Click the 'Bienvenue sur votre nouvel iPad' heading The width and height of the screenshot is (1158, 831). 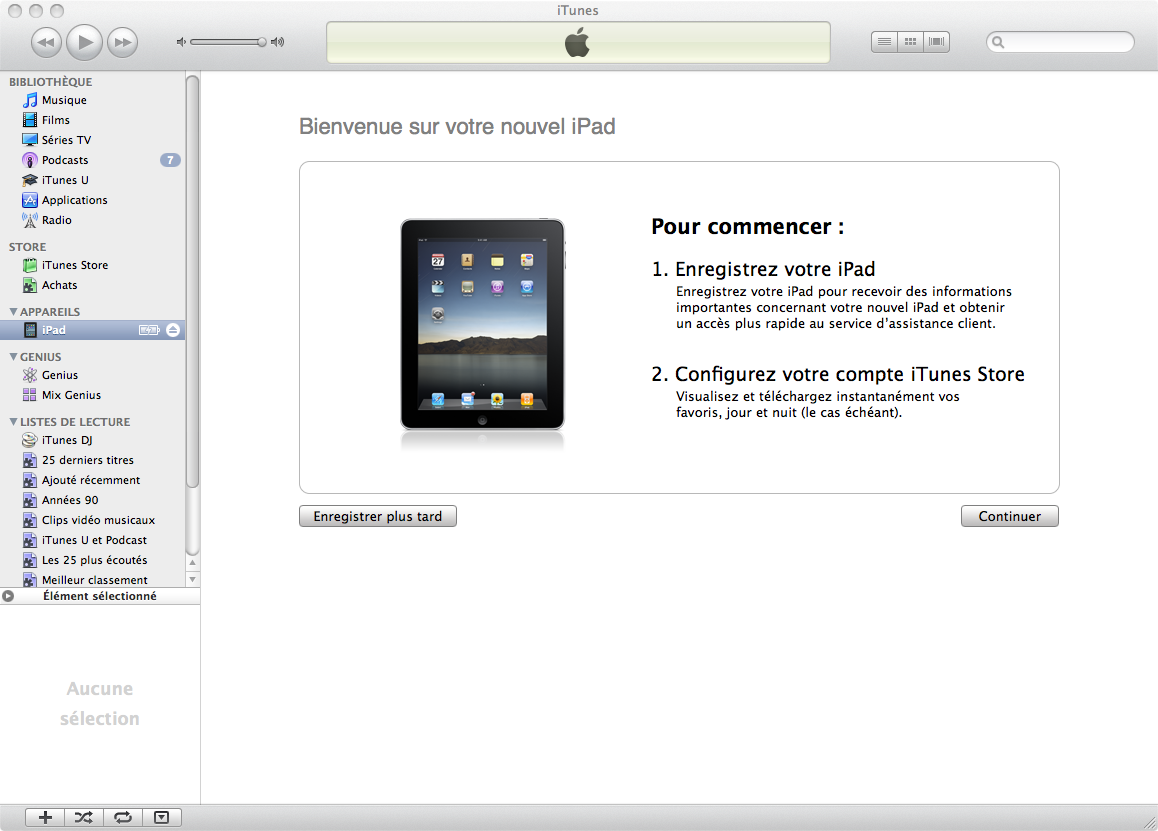[x=457, y=127]
